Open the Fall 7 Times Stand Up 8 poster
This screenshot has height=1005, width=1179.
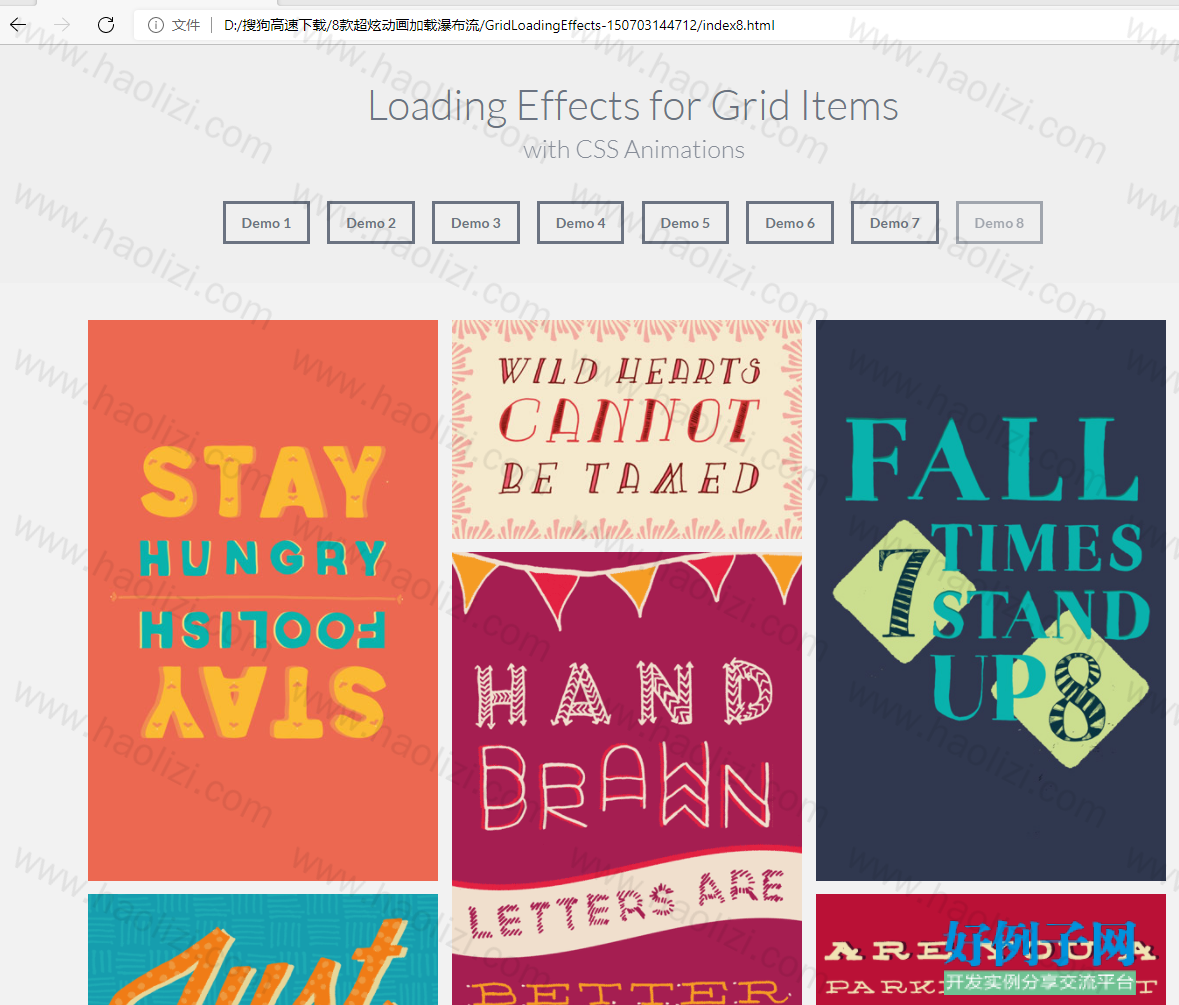point(991,600)
